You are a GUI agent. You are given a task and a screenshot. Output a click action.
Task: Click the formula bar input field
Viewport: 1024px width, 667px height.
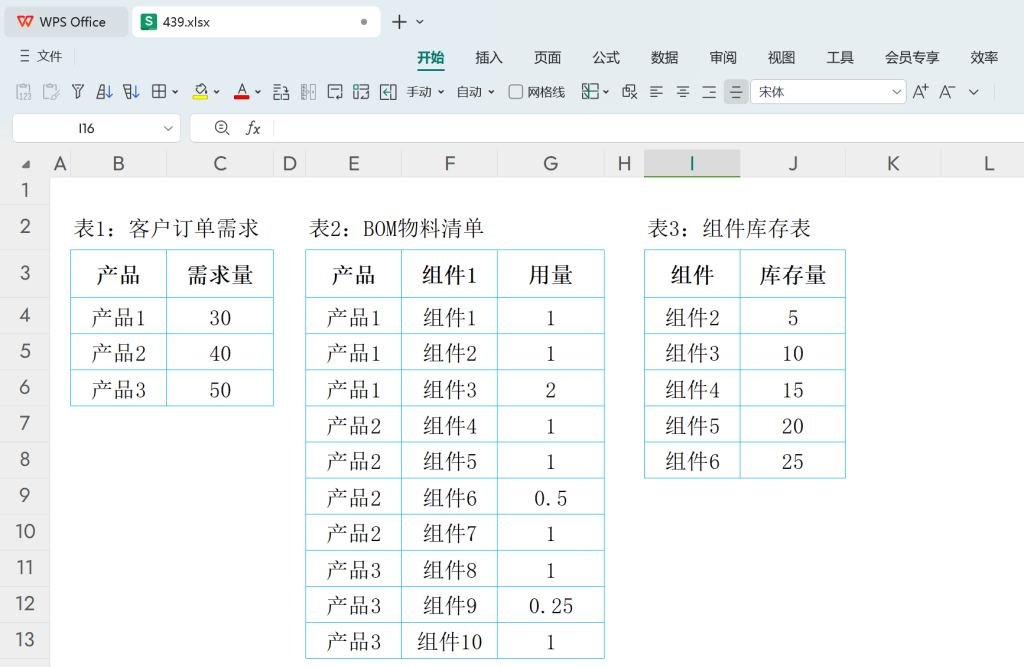tap(648, 128)
